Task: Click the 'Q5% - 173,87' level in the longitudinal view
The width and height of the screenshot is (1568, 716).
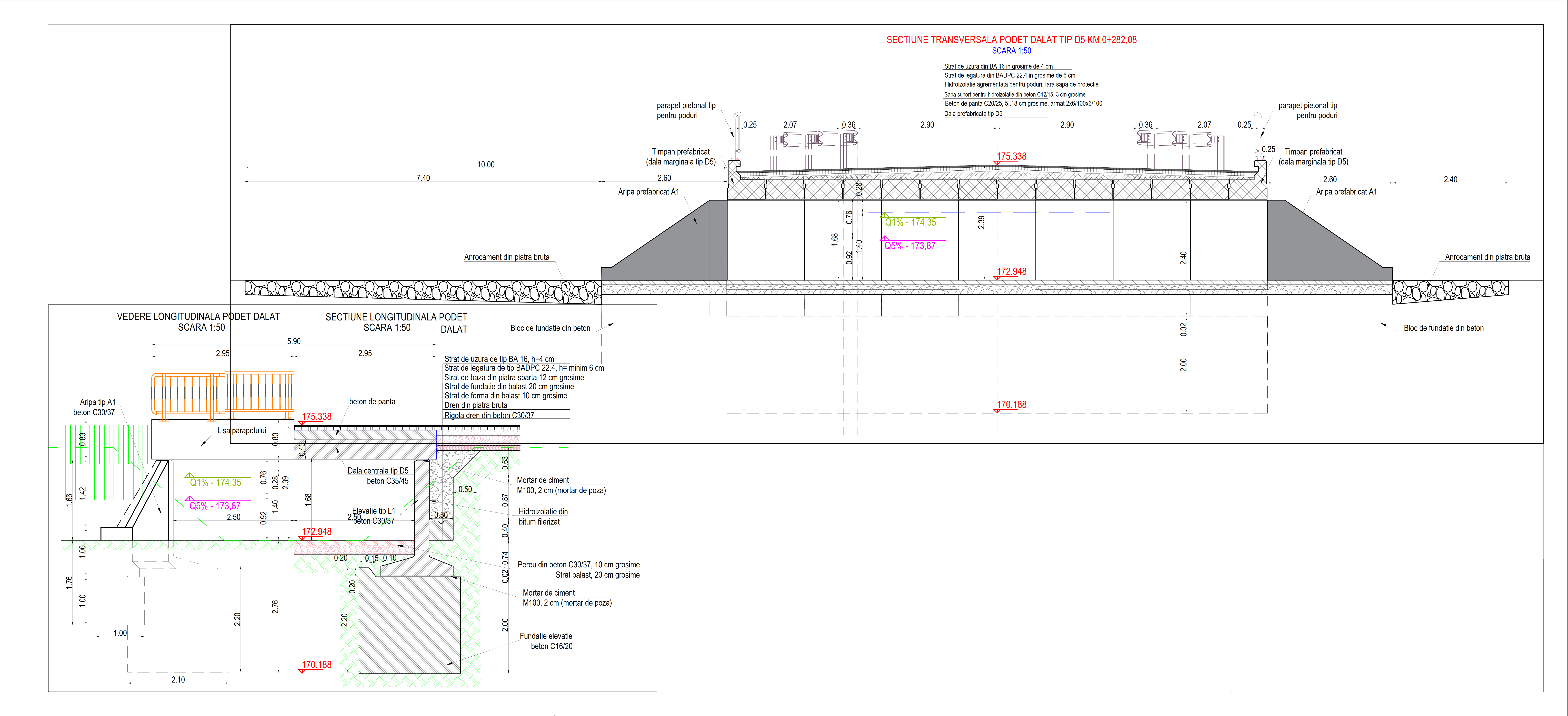Action: pyautogui.click(x=215, y=506)
